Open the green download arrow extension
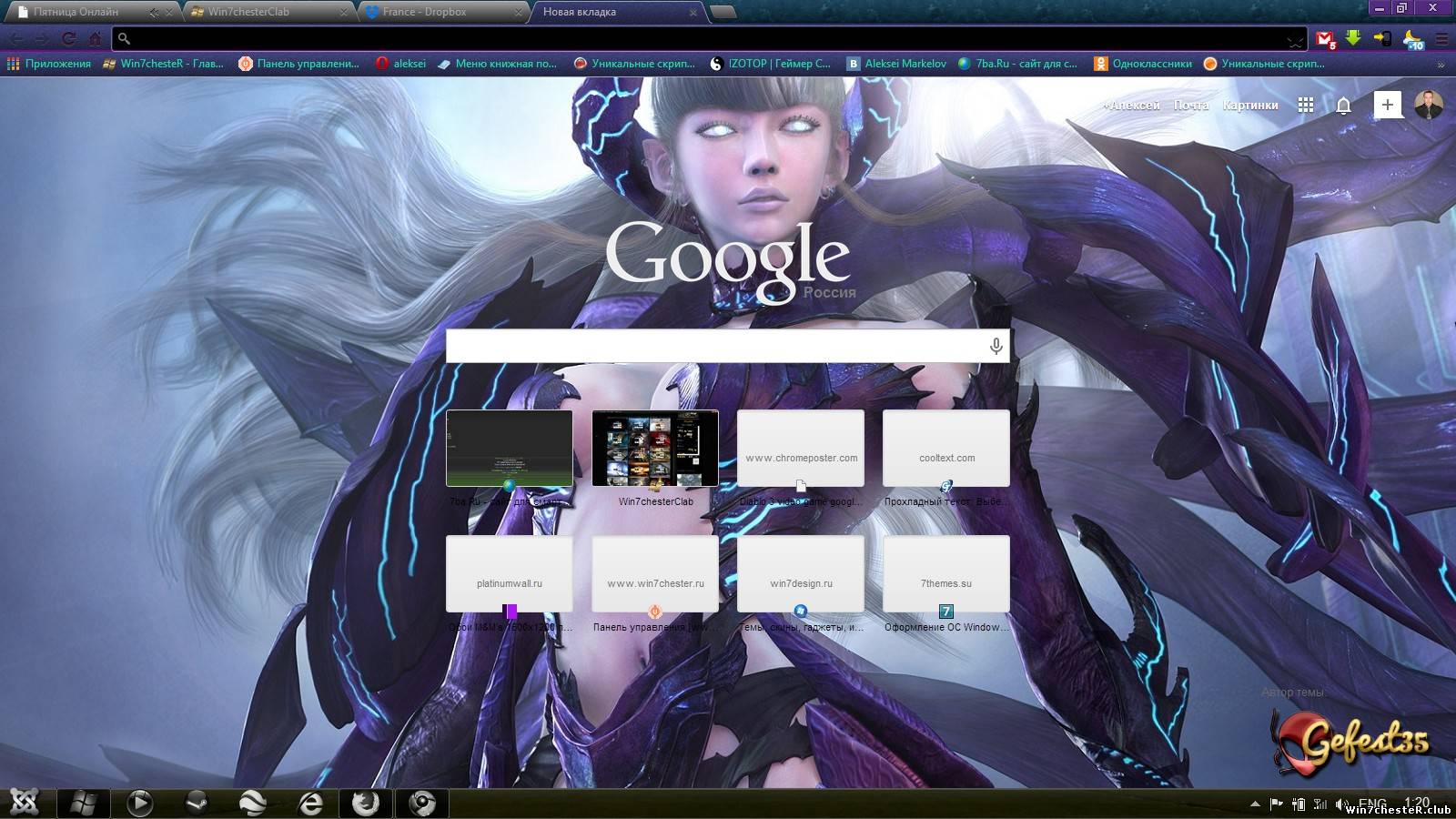The image size is (1456, 819). click(x=1353, y=38)
